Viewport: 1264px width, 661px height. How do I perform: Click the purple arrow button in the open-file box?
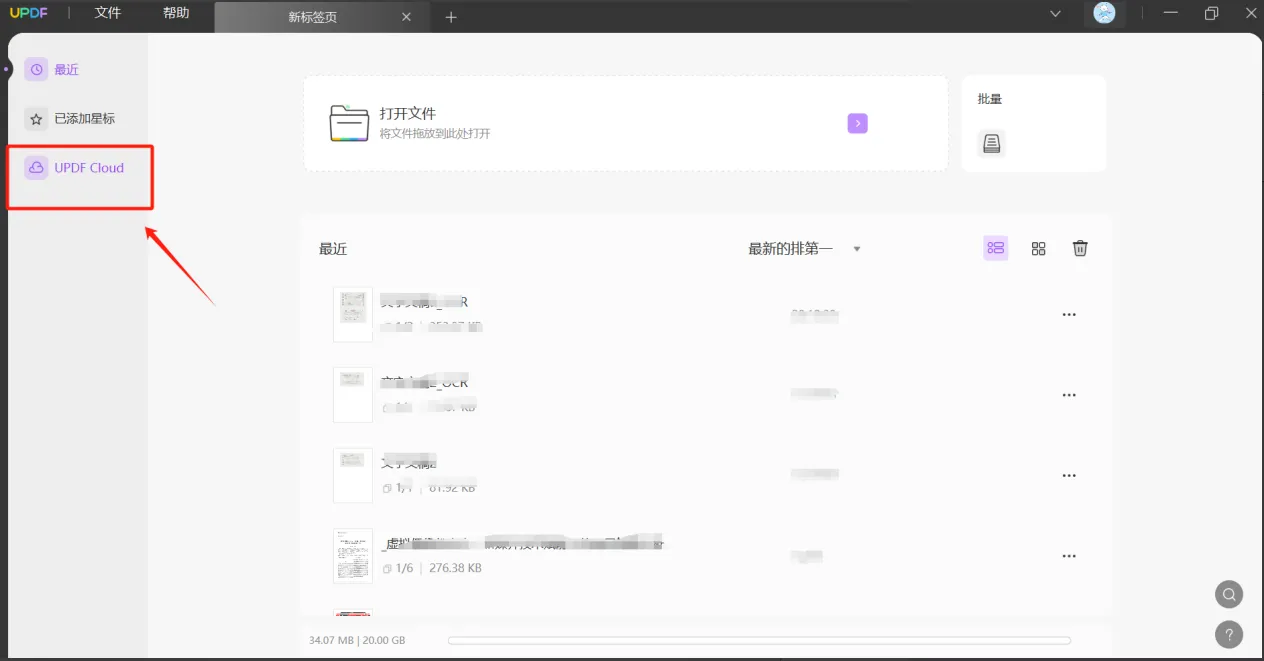(x=858, y=123)
